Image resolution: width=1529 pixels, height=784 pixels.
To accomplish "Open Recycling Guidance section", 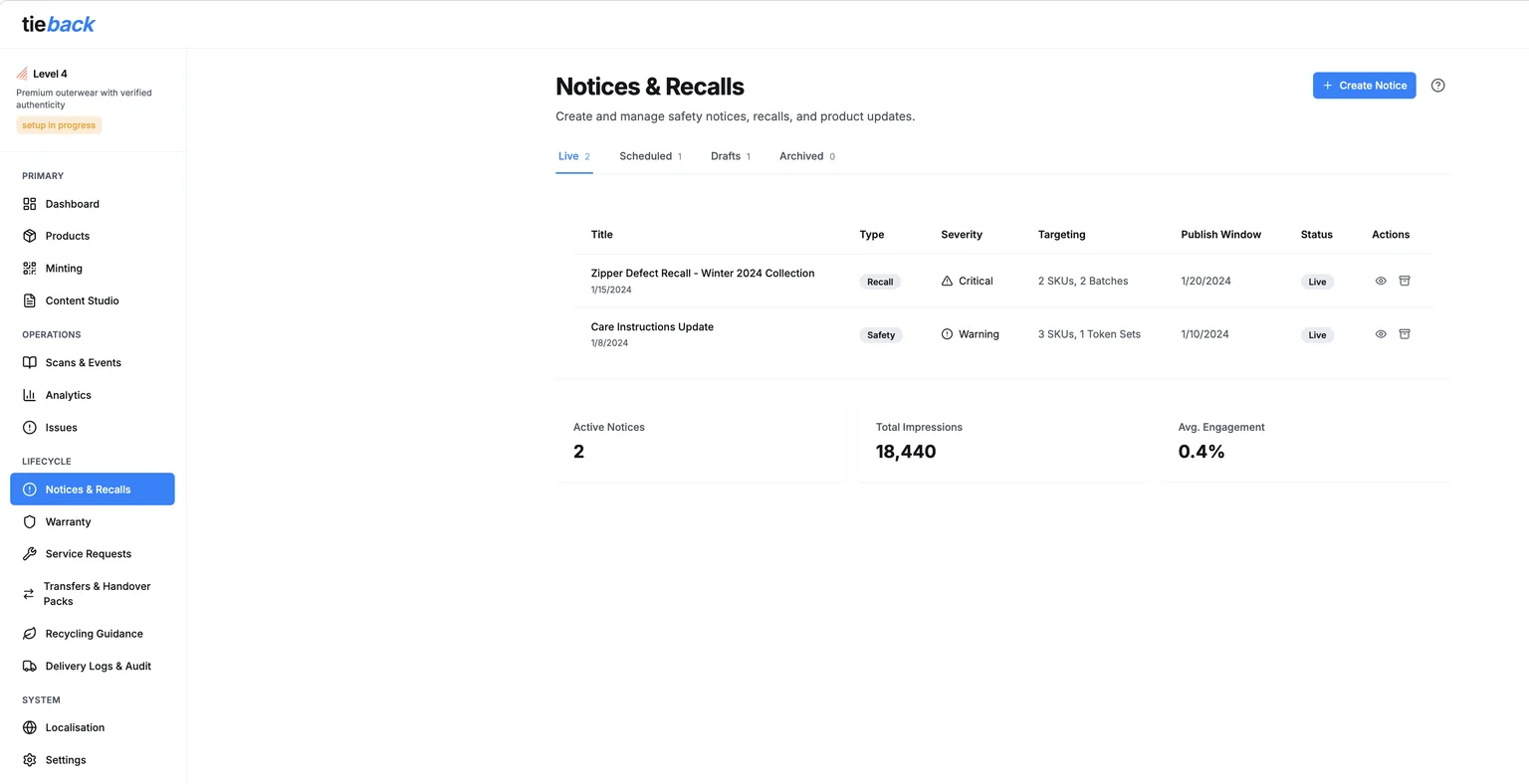I will pyautogui.click(x=95, y=633).
